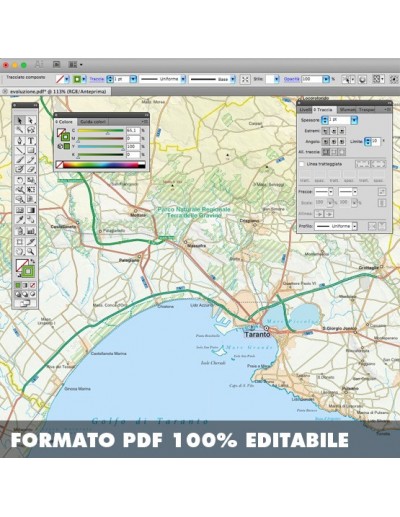Pick the Gradient tool
The height and width of the screenshot is (517, 400).
pos(31,210)
